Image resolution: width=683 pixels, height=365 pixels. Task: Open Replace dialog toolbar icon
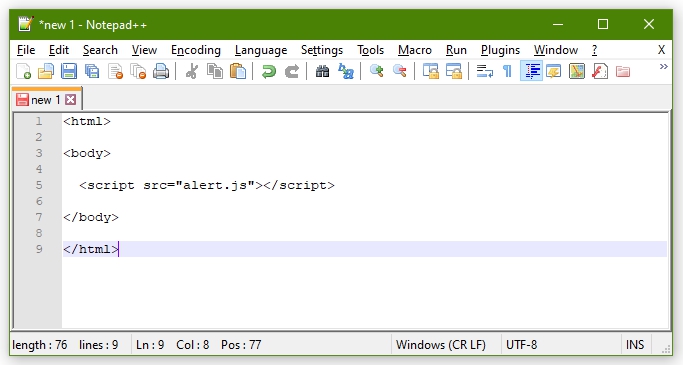(x=346, y=71)
